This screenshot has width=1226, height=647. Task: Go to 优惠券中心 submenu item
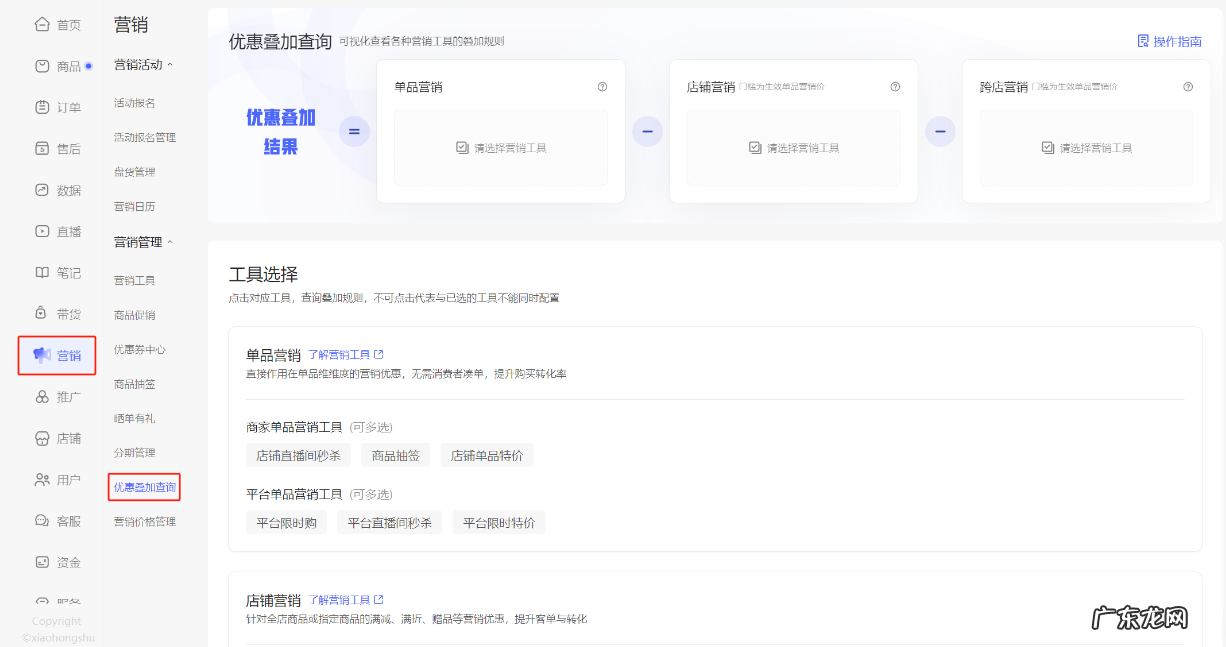[139, 350]
